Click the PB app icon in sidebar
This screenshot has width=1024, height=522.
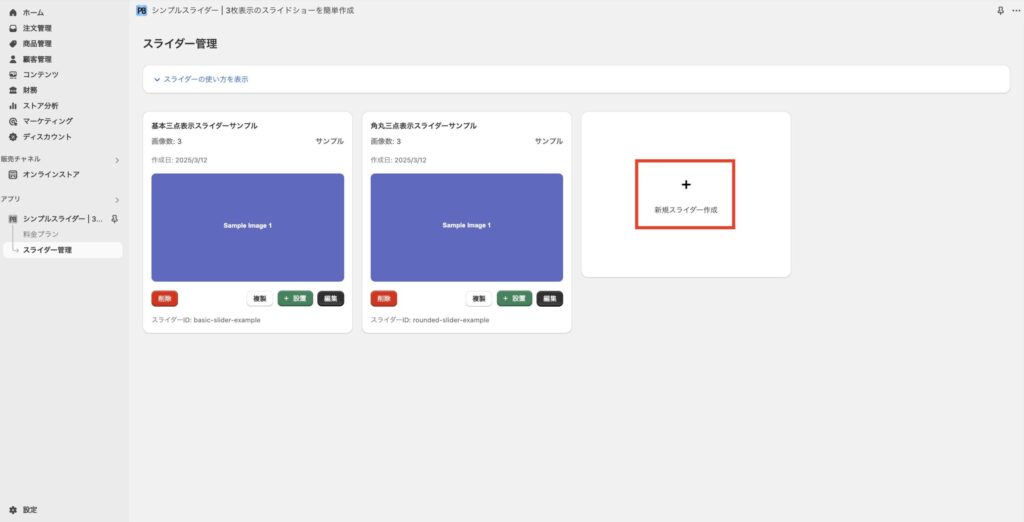(12, 220)
